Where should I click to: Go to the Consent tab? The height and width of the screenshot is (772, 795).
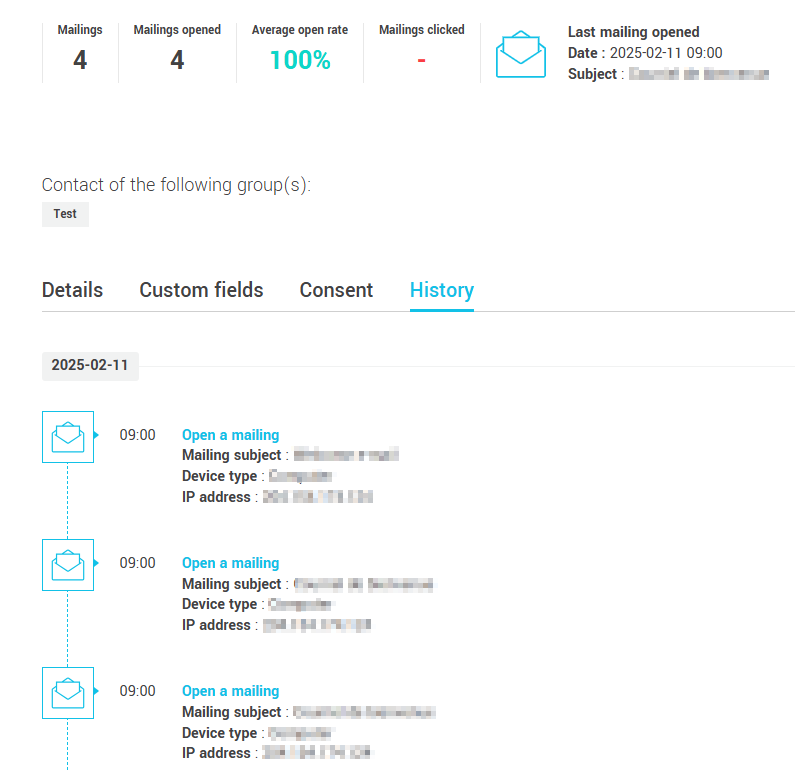pos(336,290)
